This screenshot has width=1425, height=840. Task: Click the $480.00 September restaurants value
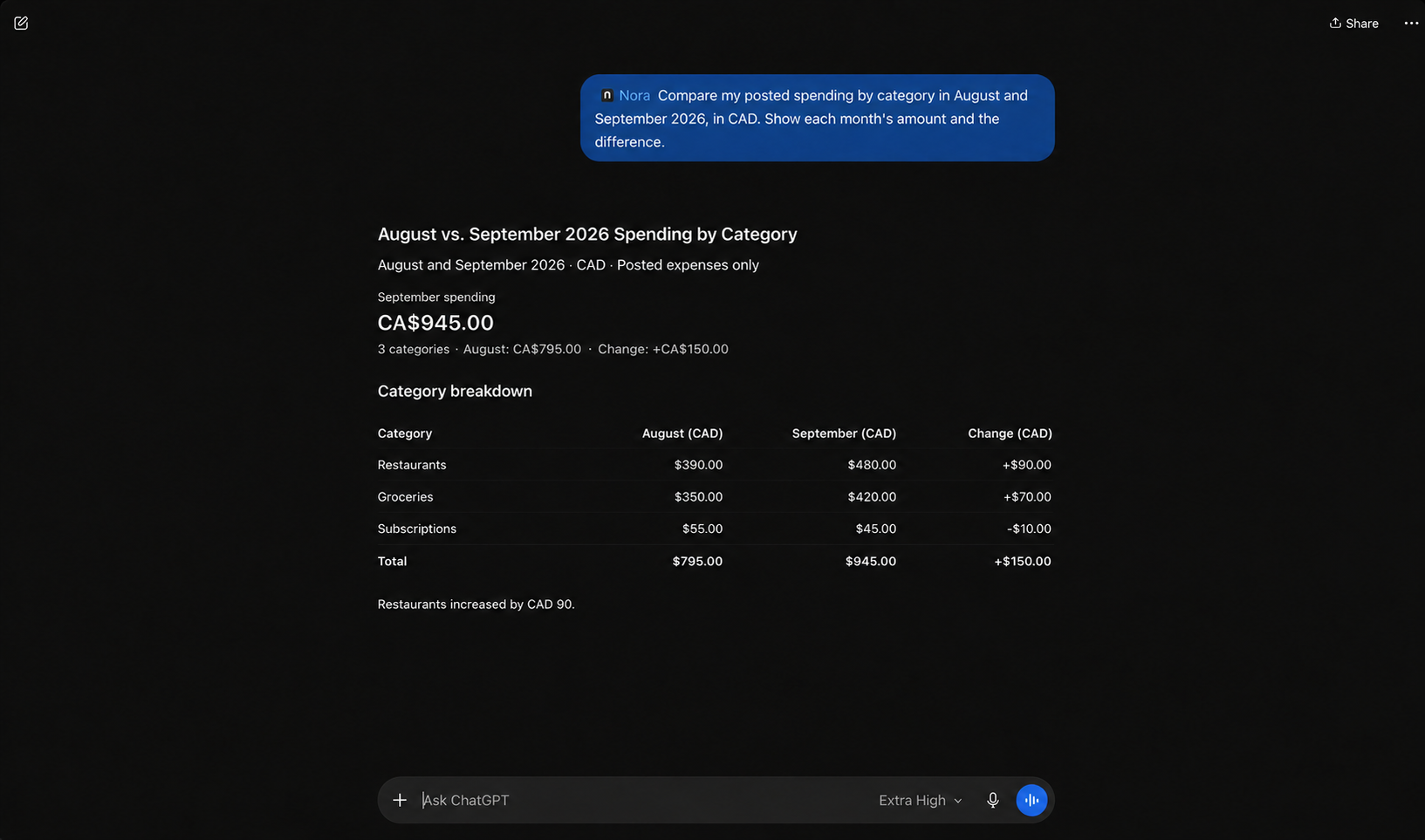click(x=872, y=465)
